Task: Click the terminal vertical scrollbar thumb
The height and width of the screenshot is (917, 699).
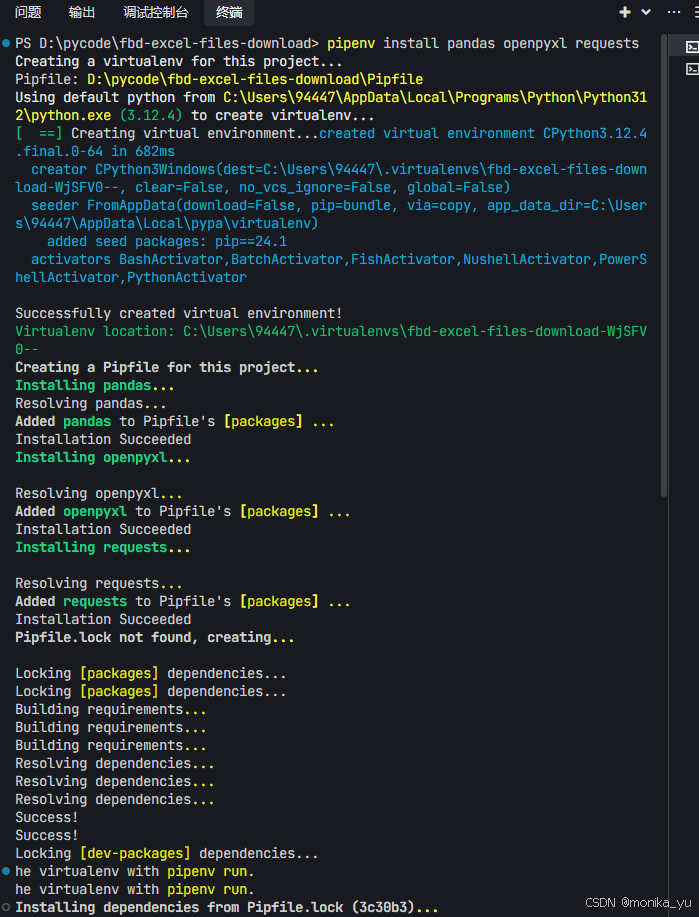Action: (663, 266)
